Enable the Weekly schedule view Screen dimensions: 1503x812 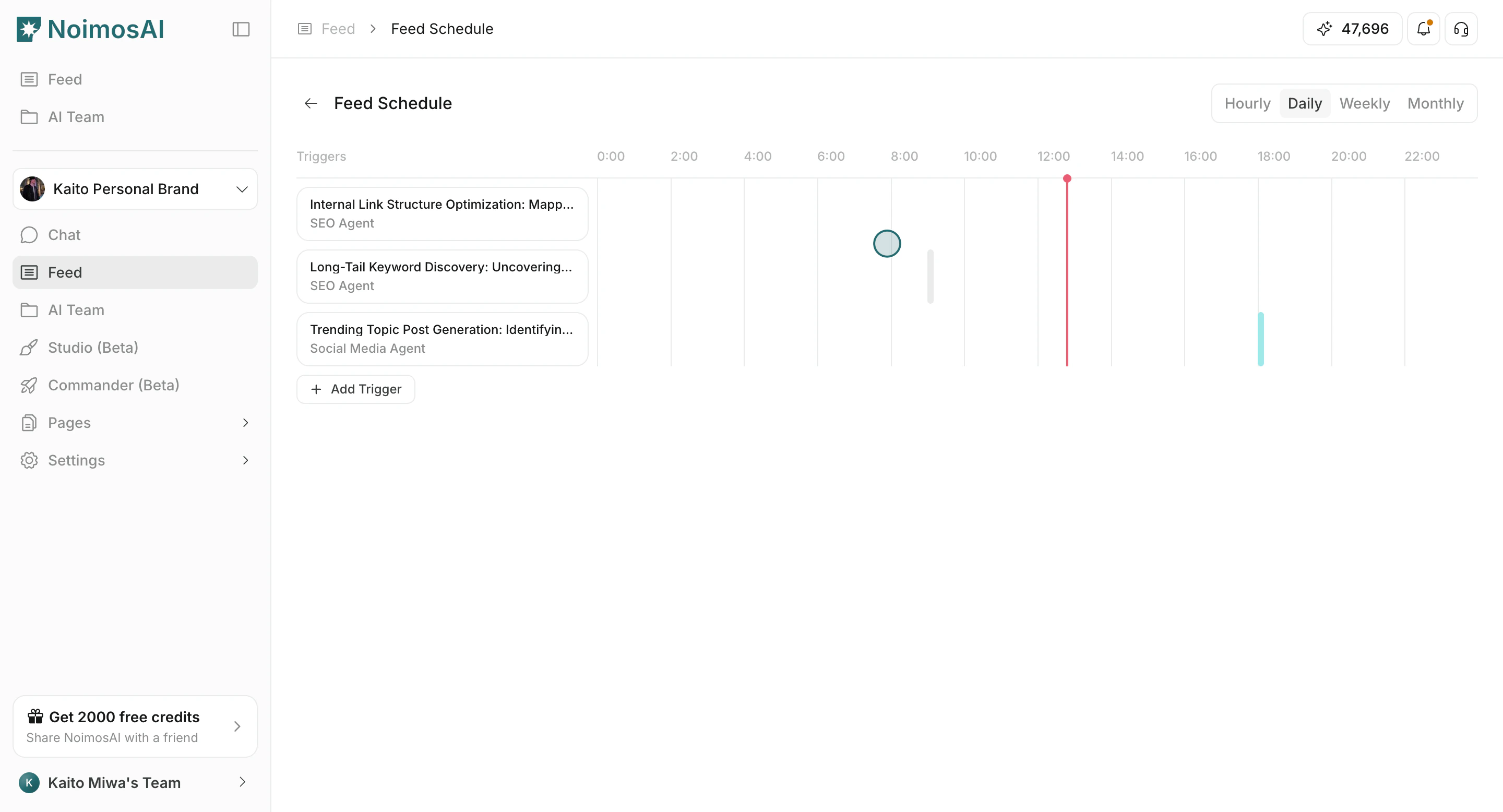(x=1365, y=103)
